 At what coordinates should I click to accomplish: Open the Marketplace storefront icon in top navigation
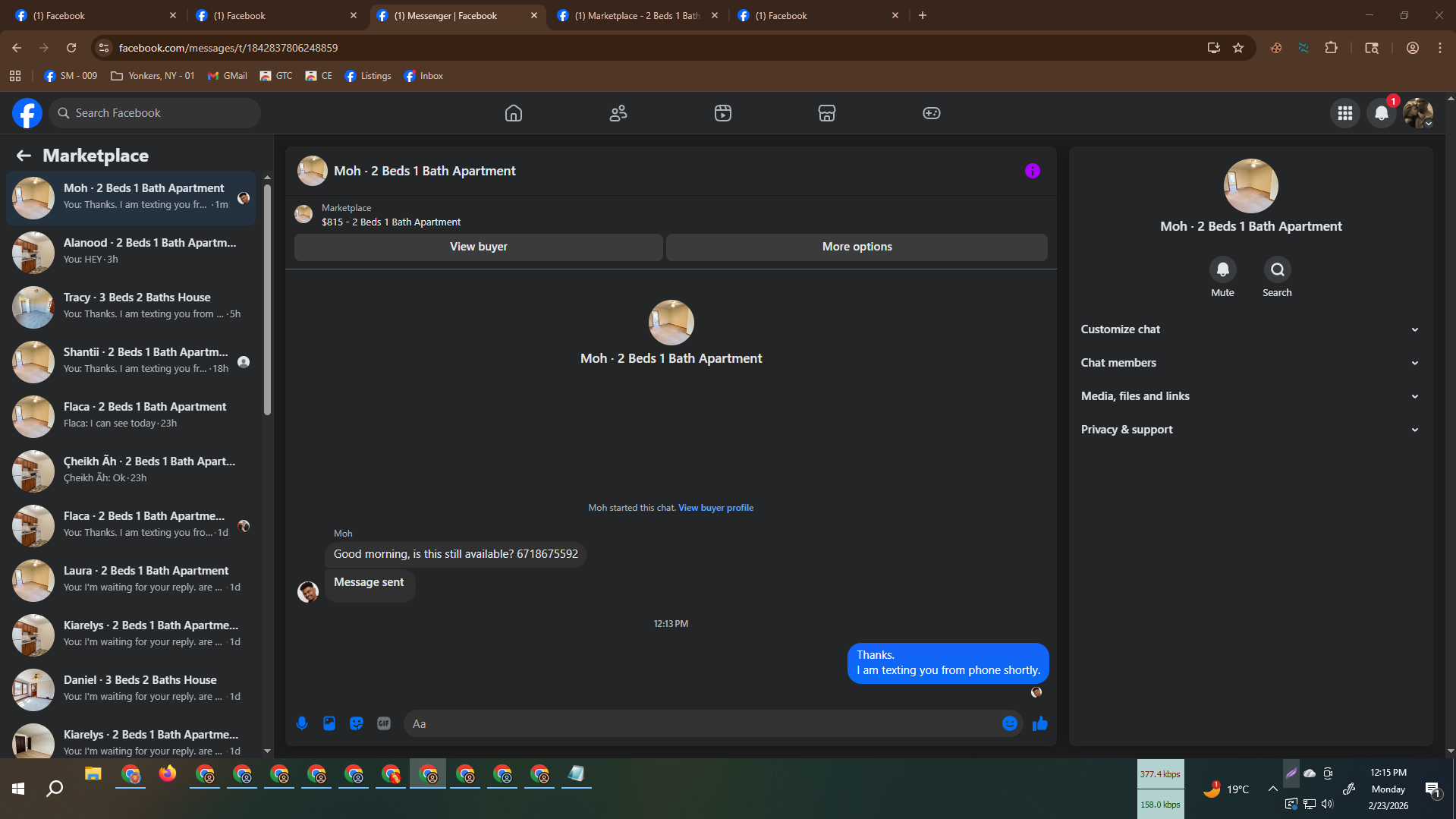tap(827, 113)
